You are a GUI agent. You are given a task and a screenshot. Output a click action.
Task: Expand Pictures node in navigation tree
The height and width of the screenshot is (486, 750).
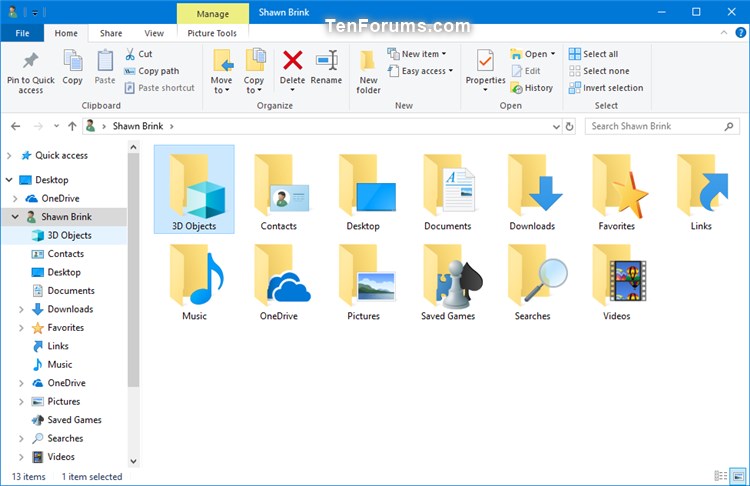coord(21,402)
